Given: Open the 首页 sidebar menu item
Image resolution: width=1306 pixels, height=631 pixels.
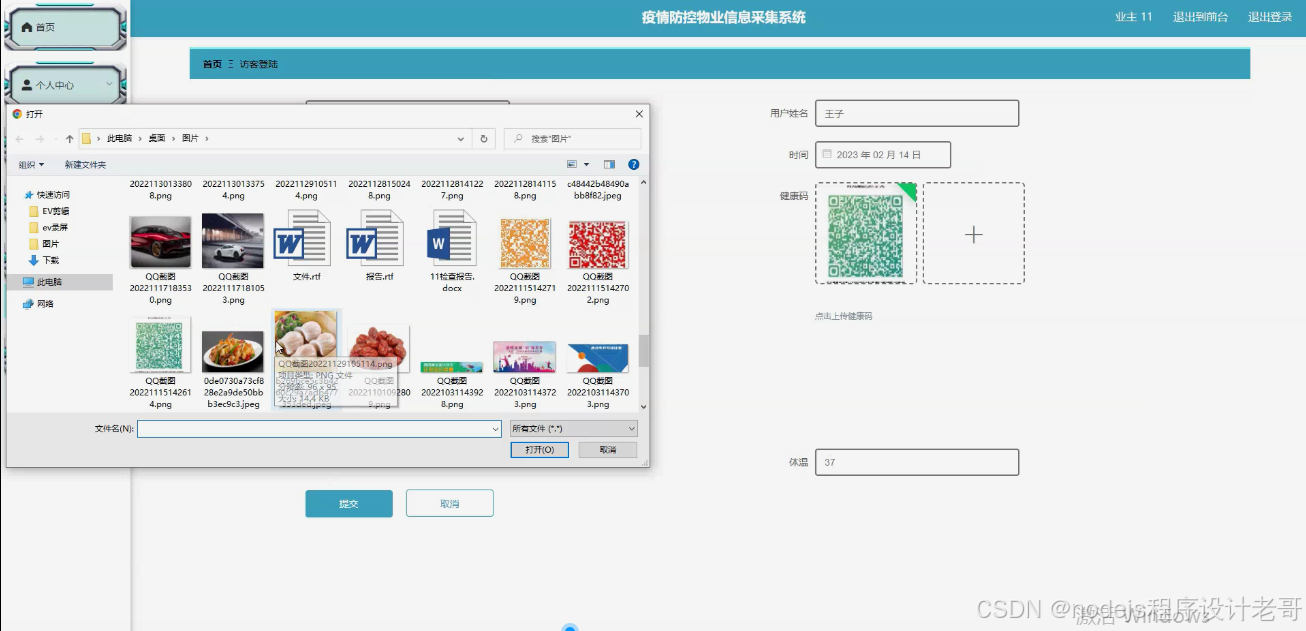Looking at the screenshot, I should (66, 28).
